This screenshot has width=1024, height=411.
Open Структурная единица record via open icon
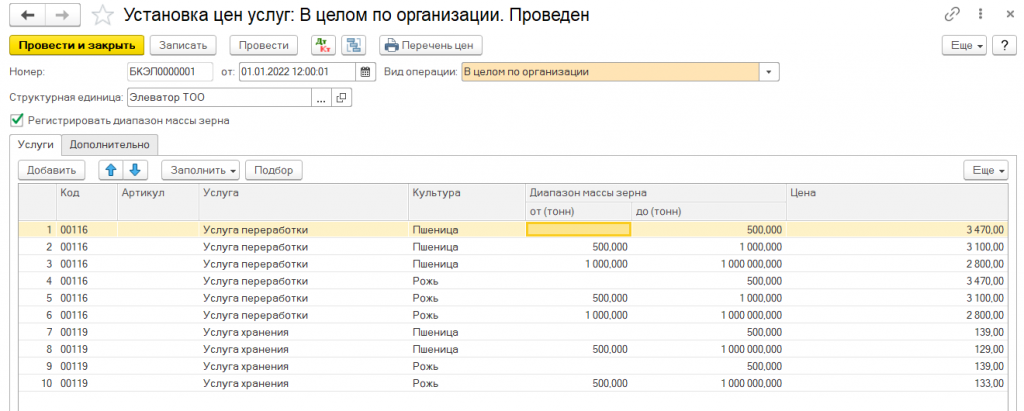coord(341,98)
